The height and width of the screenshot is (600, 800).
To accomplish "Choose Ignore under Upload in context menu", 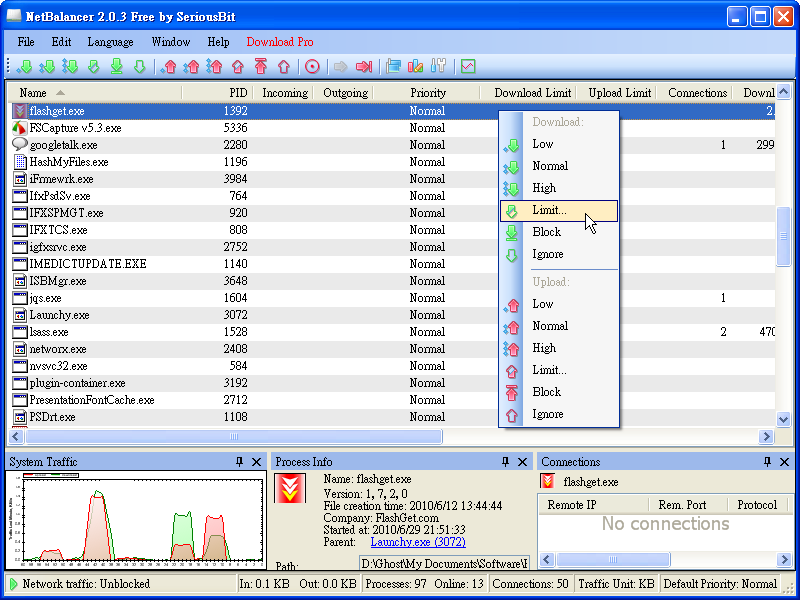I will 559,414.
